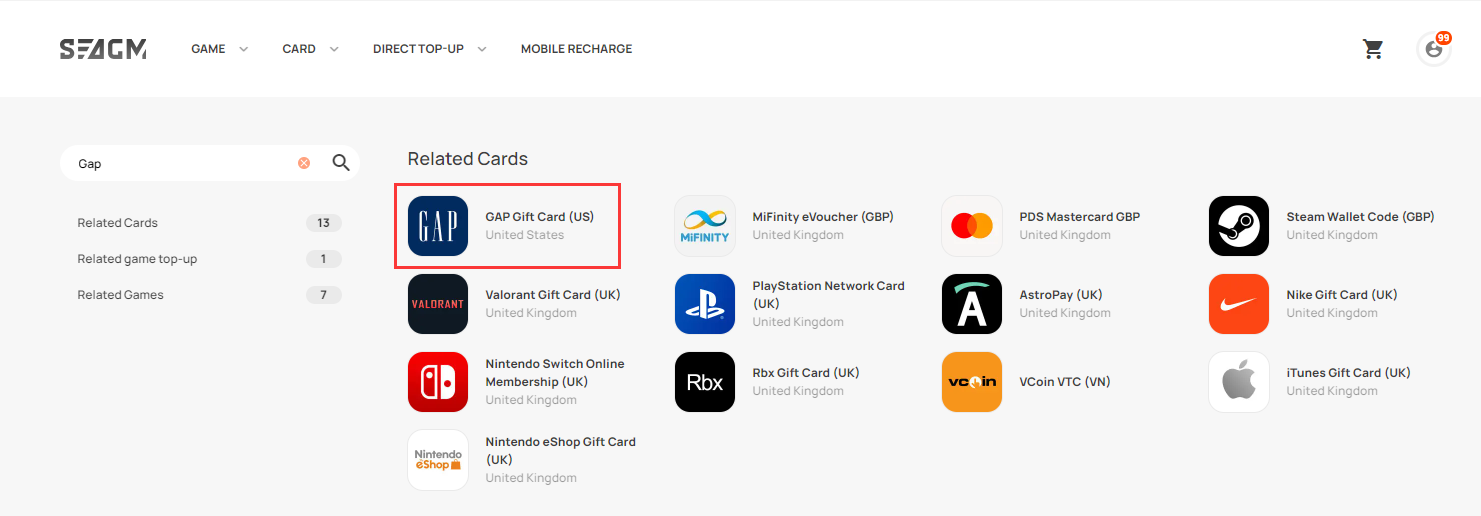Image resolution: width=1481 pixels, height=516 pixels.
Task: Open the DIRECT TOP-UP navigation menu
Action: click(418, 49)
